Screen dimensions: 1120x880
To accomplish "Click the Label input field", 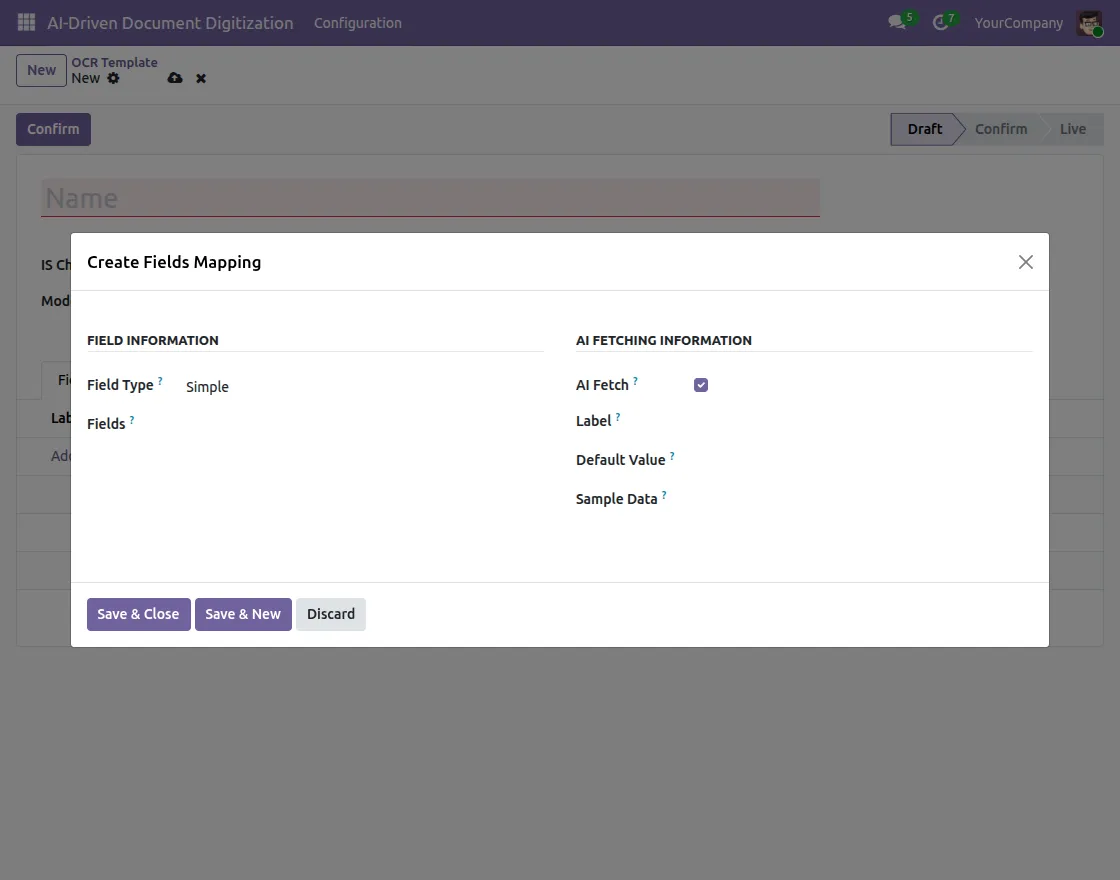I will tap(862, 421).
